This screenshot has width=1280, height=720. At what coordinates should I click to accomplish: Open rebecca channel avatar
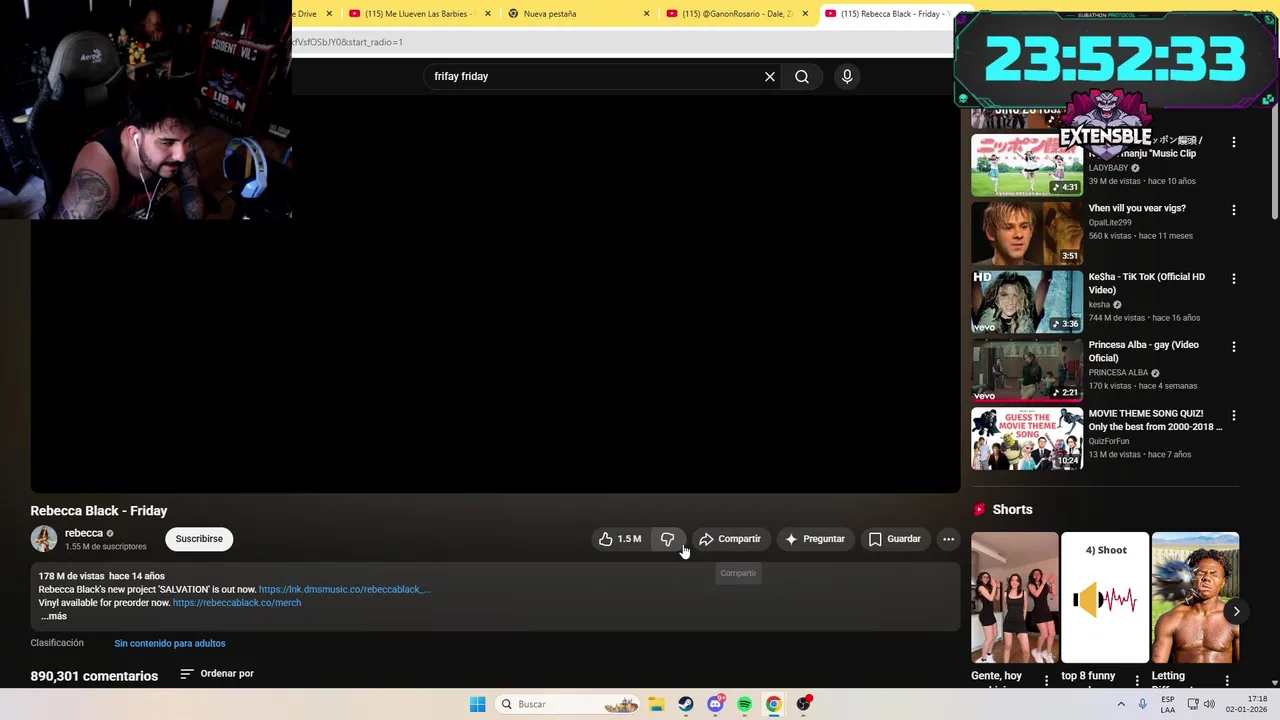coord(44,539)
